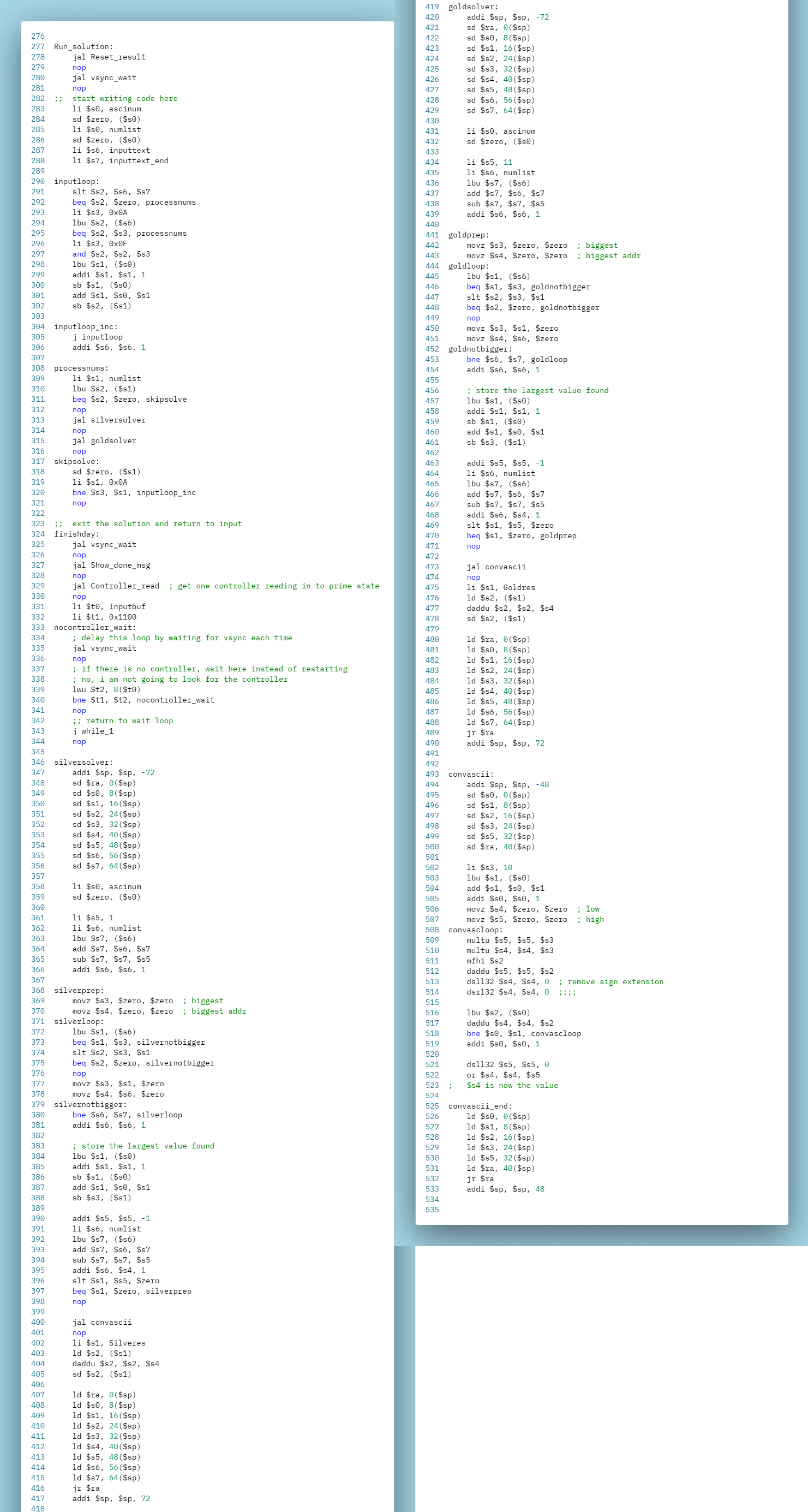The width and height of the screenshot is (808, 1512).
Task: Select the "; low" comment
Action: point(588,909)
